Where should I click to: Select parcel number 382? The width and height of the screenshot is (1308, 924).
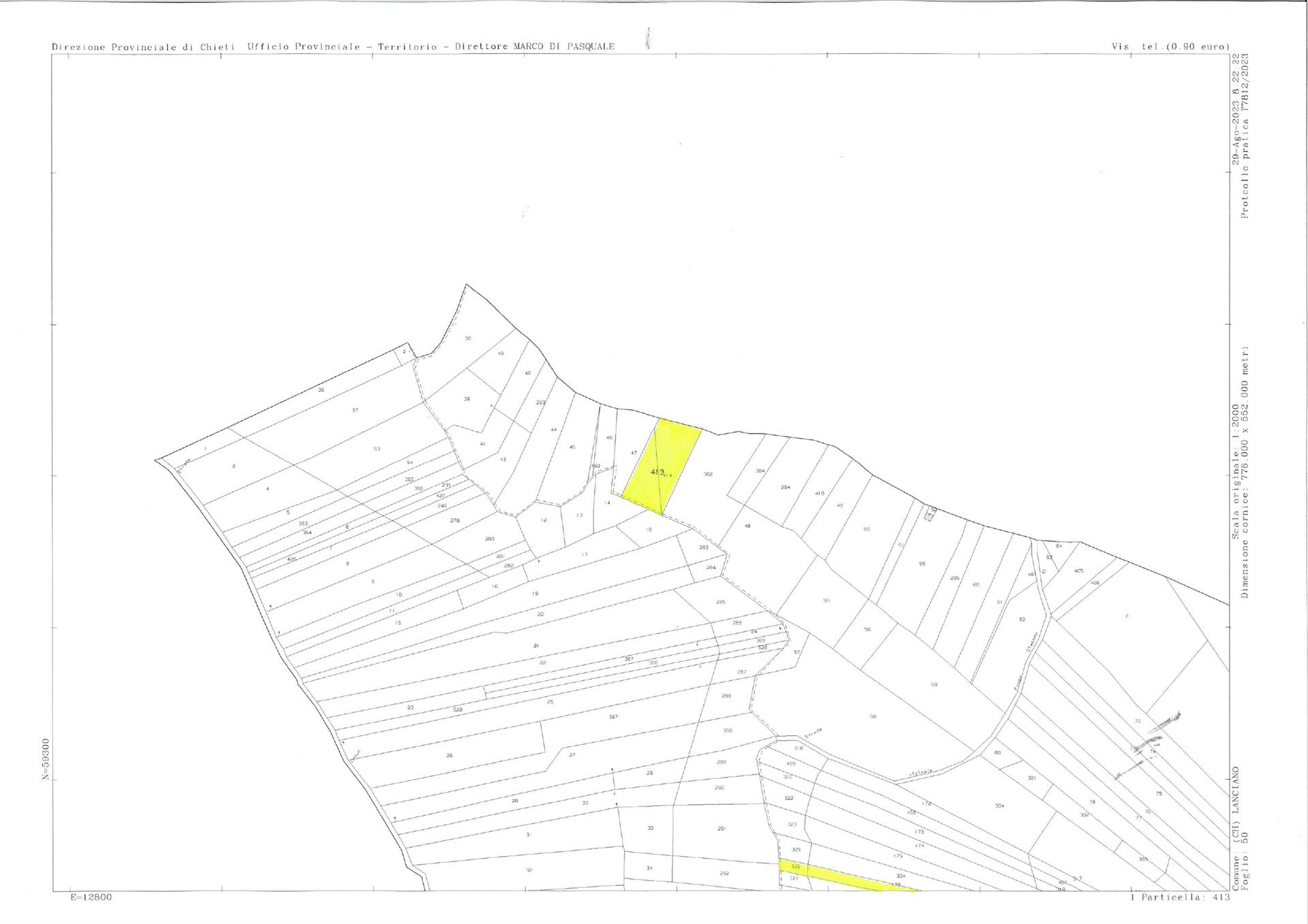(708, 474)
